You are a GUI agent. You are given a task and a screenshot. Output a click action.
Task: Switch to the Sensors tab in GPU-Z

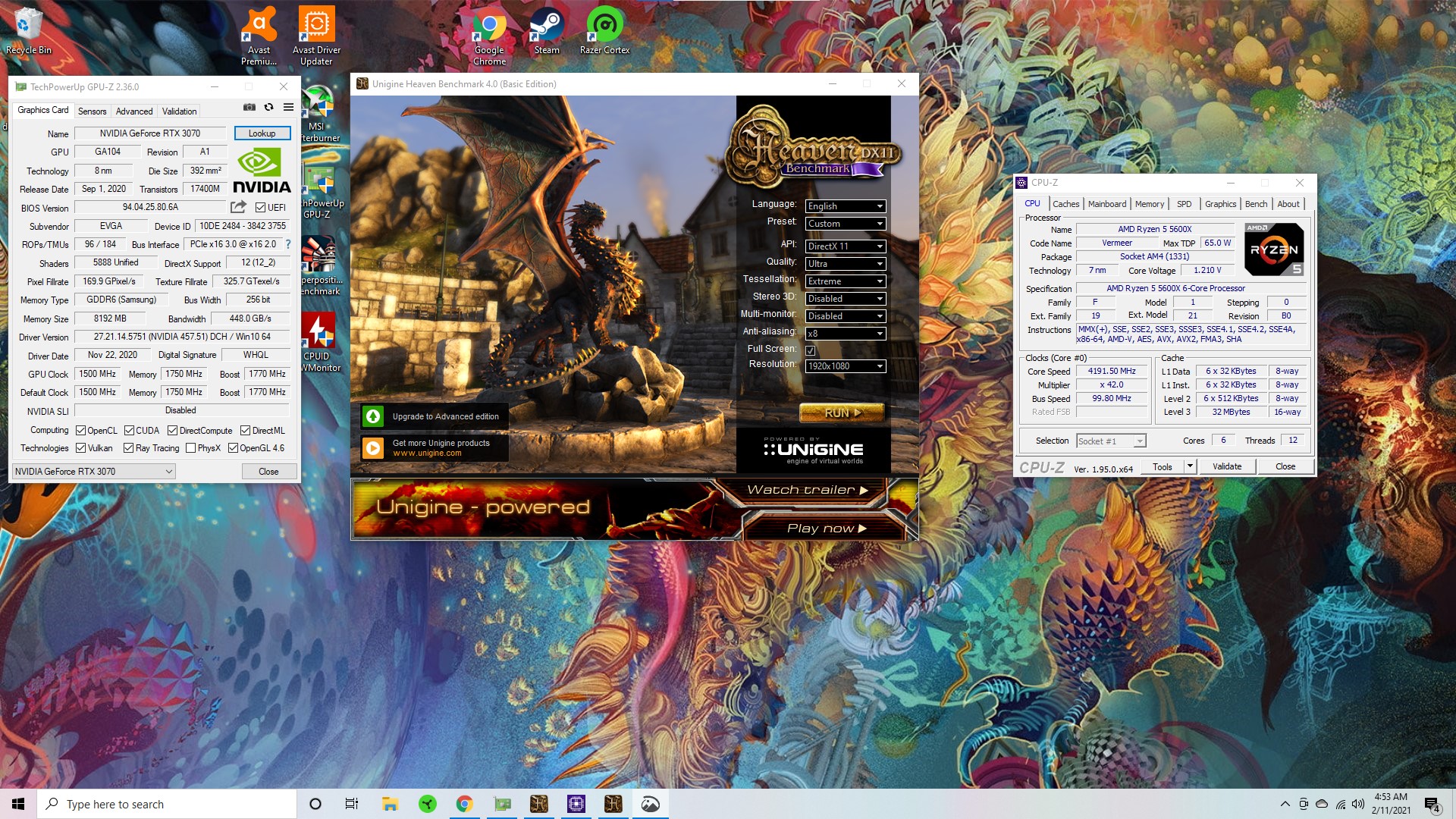(92, 111)
